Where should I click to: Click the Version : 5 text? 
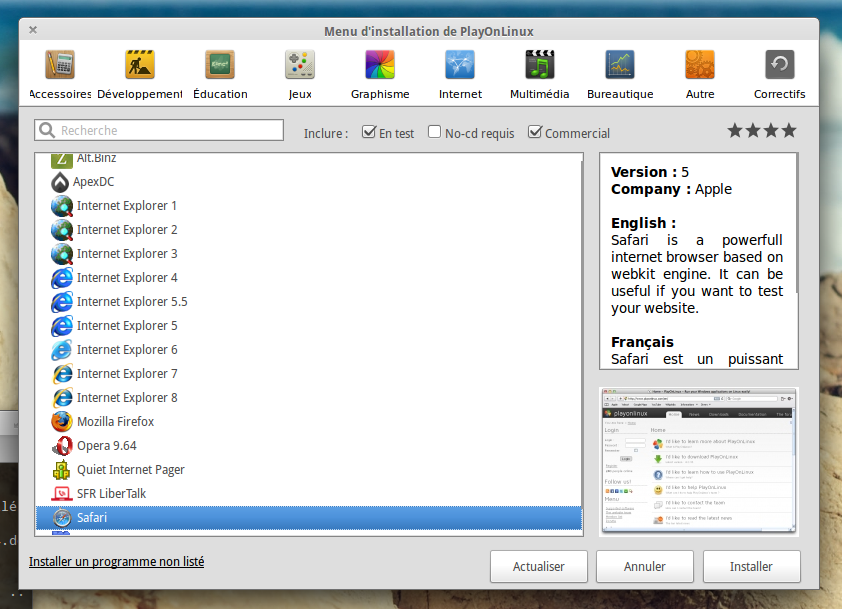coord(650,172)
